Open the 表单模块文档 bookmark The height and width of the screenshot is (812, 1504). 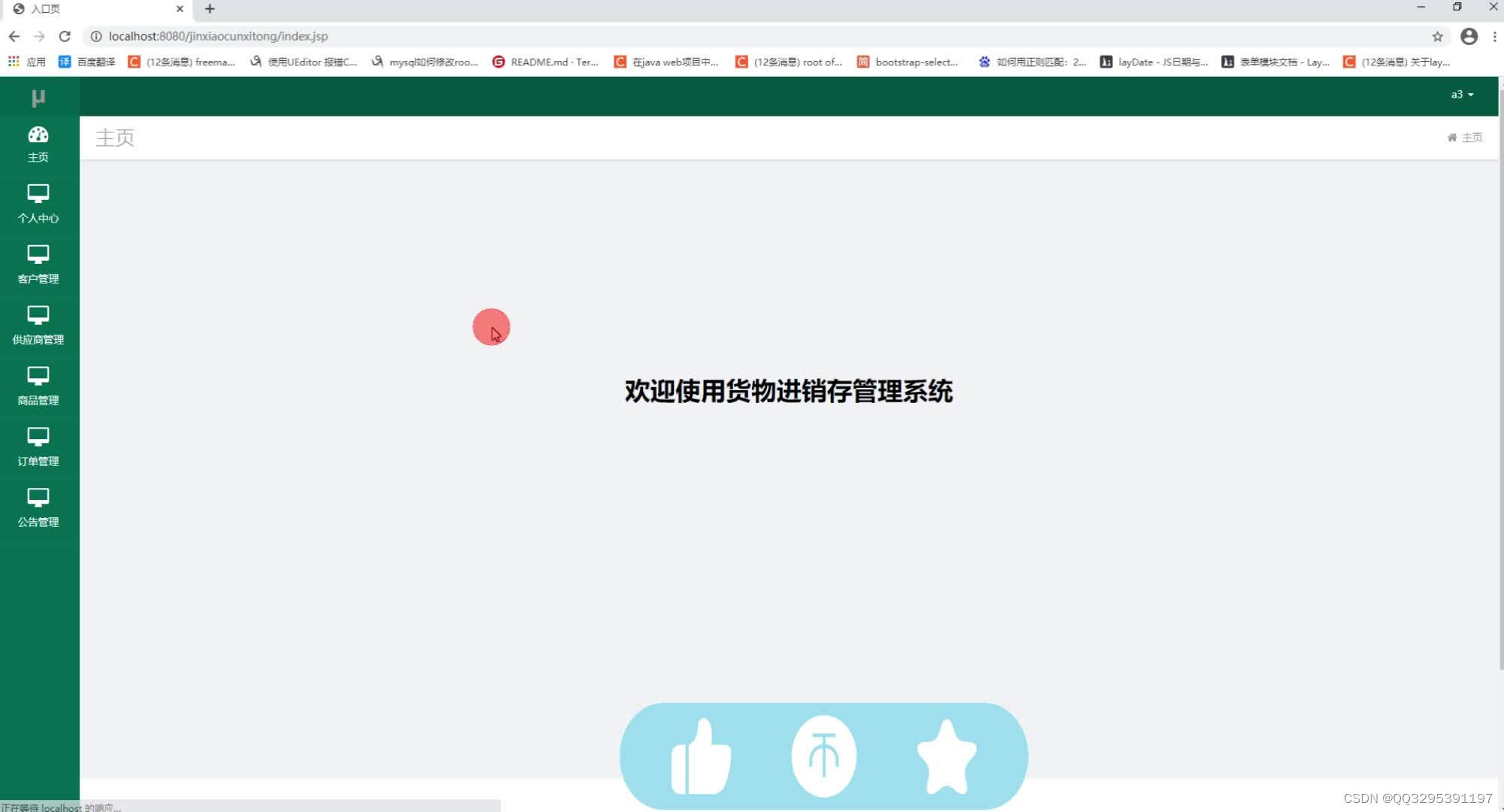point(1275,62)
